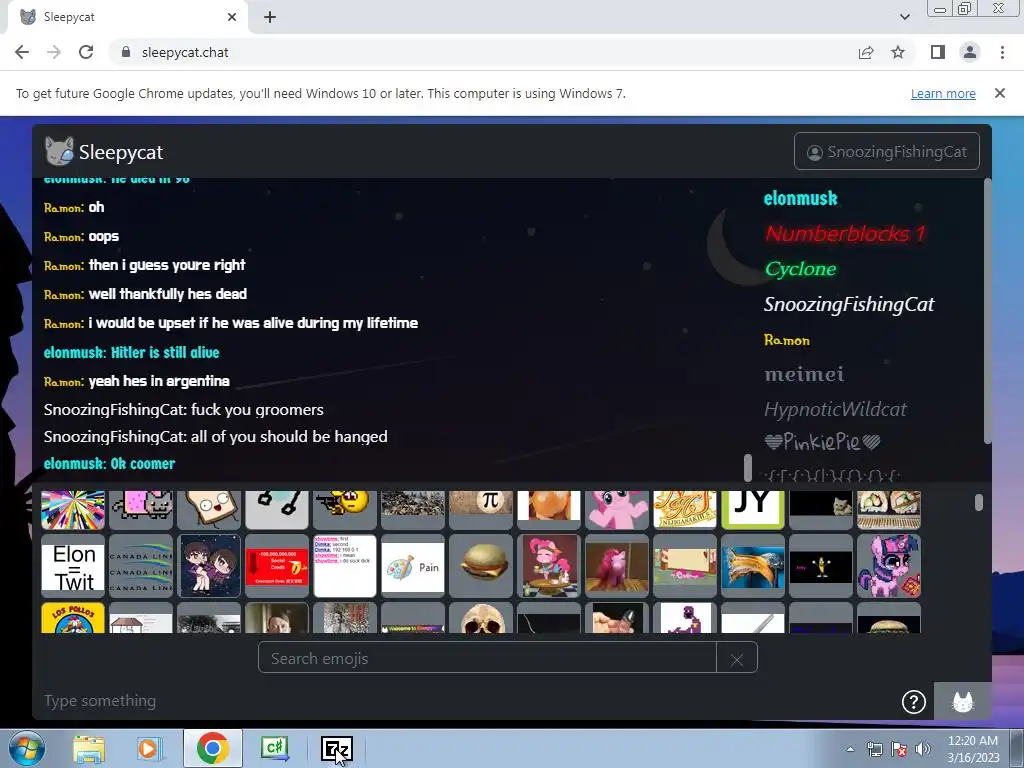
Task: Open the help question mark icon
Action: [x=914, y=702]
